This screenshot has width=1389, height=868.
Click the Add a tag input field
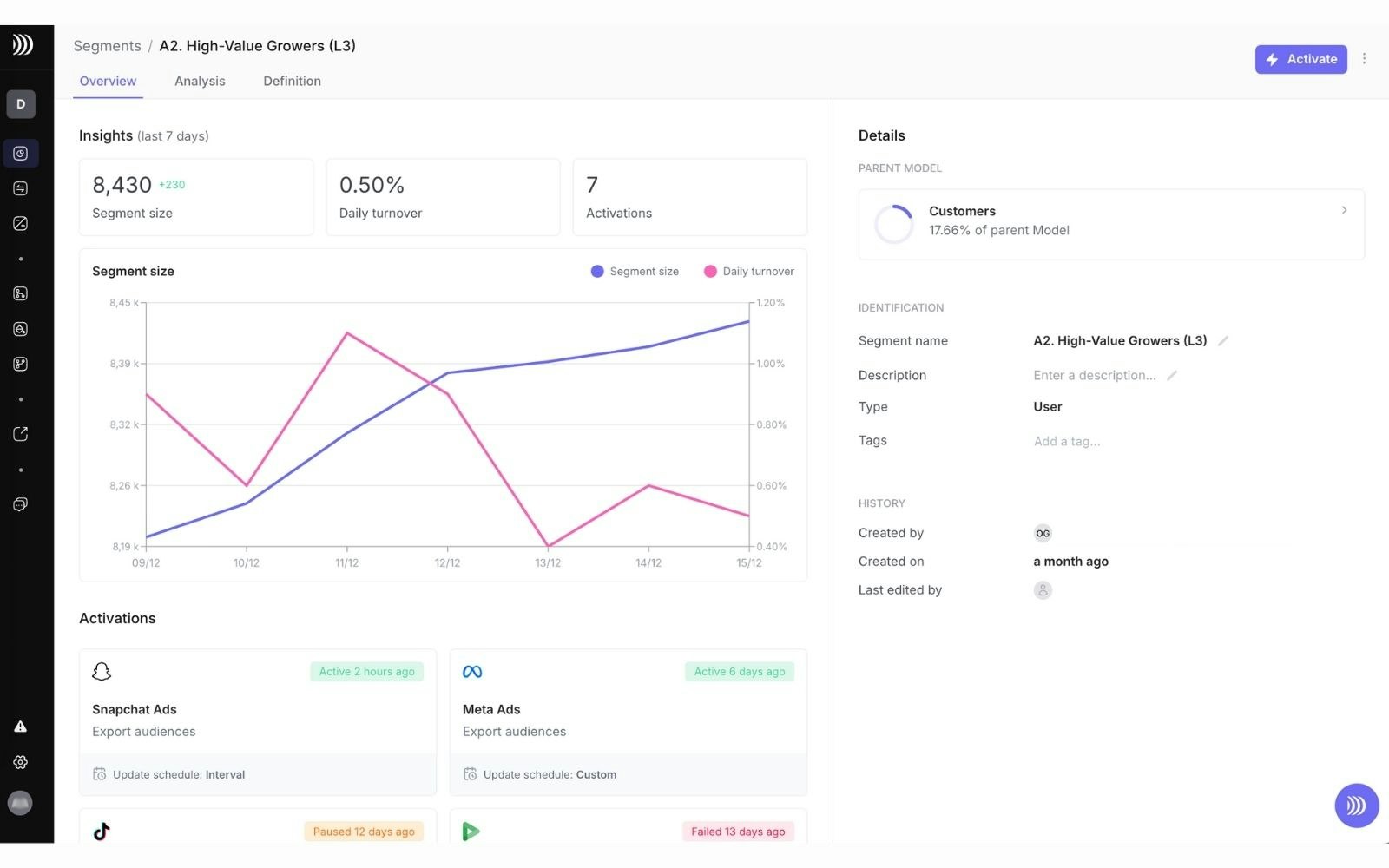click(x=1066, y=441)
